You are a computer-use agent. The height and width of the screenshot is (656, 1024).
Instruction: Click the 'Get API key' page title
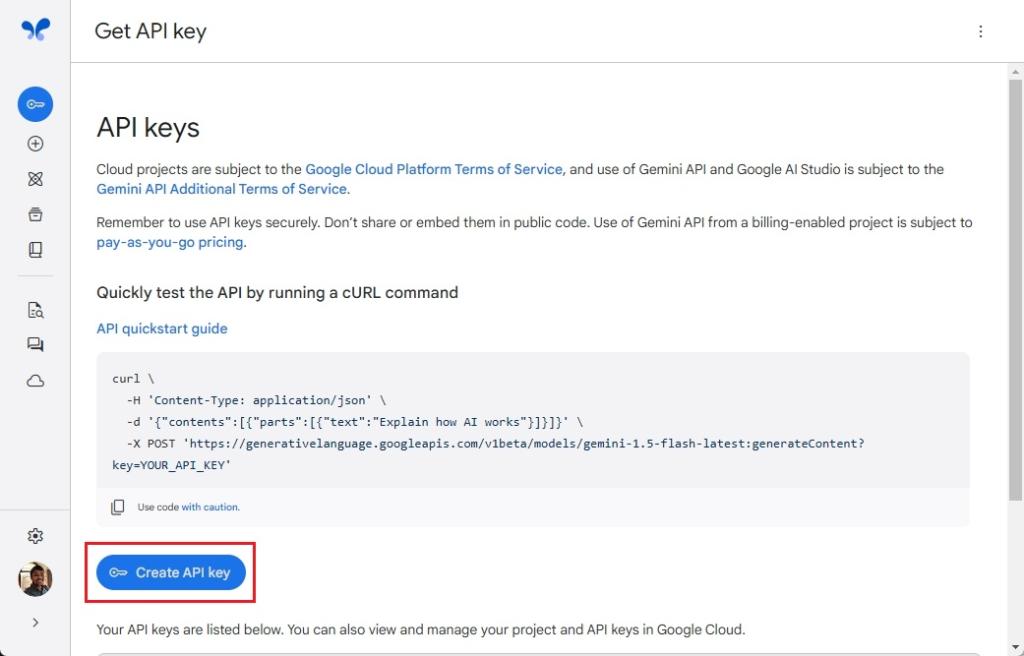coord(151,31)
